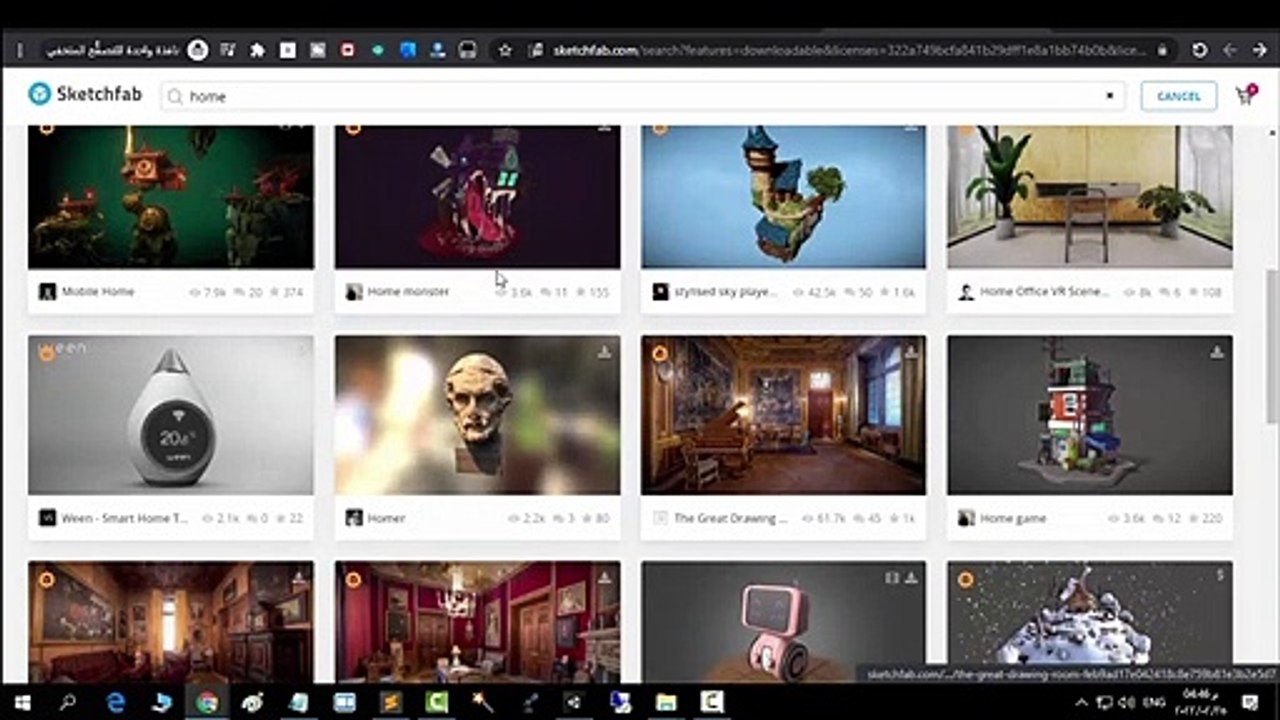1280x720 pixels.
Task: Open the Home game author avatar
Action: click(966, 518)
